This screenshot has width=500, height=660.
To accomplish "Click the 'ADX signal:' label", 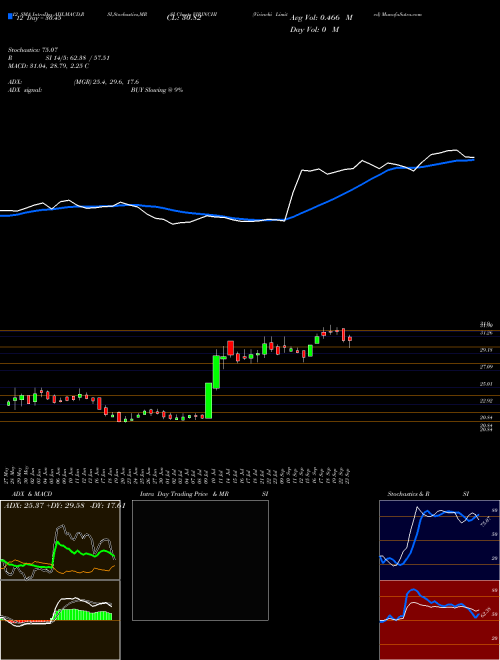I will [x=25, y=90].
